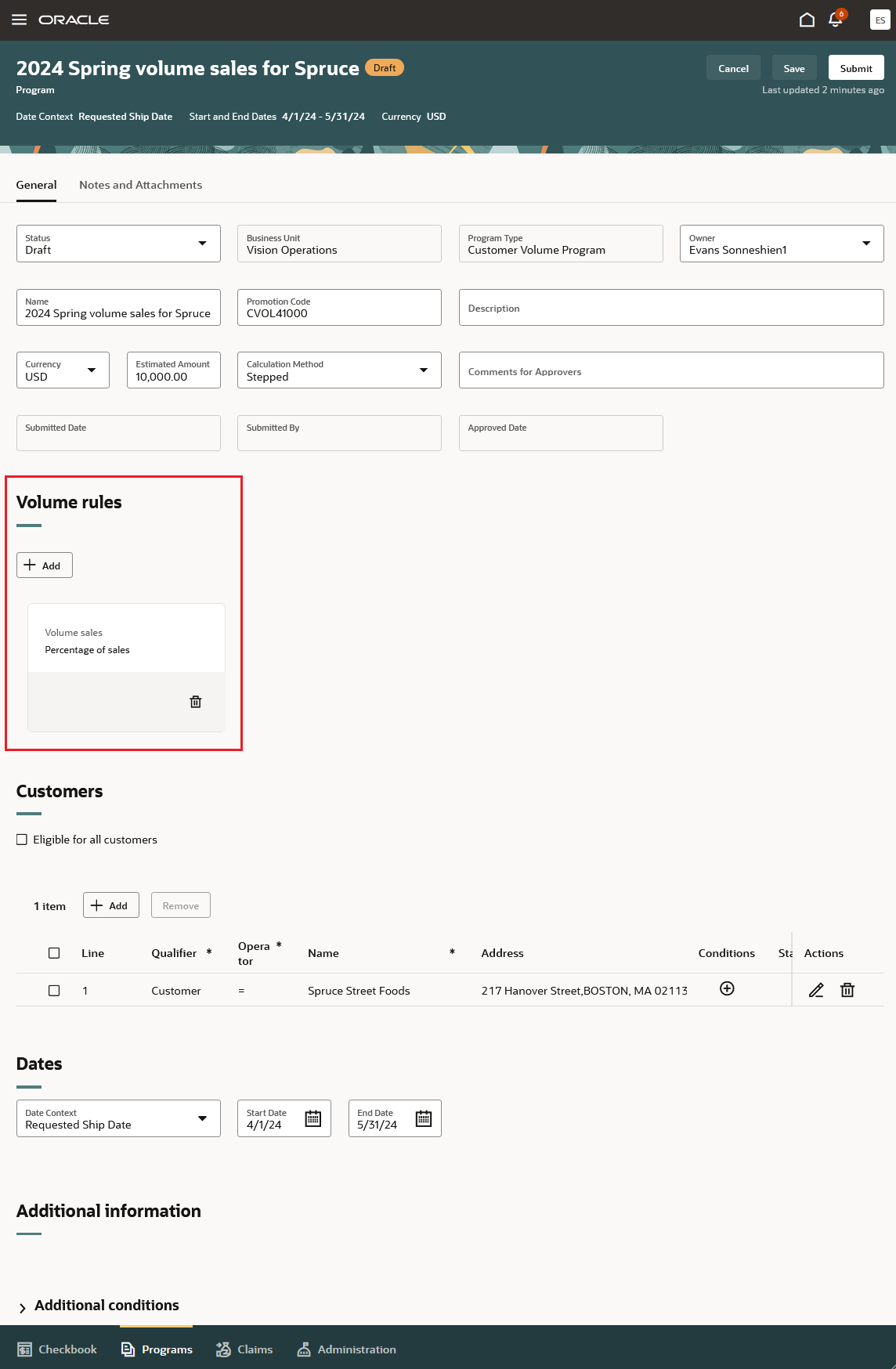Submit the program
This screenshot has height=1369, width=896.
(x=856, y=68)
